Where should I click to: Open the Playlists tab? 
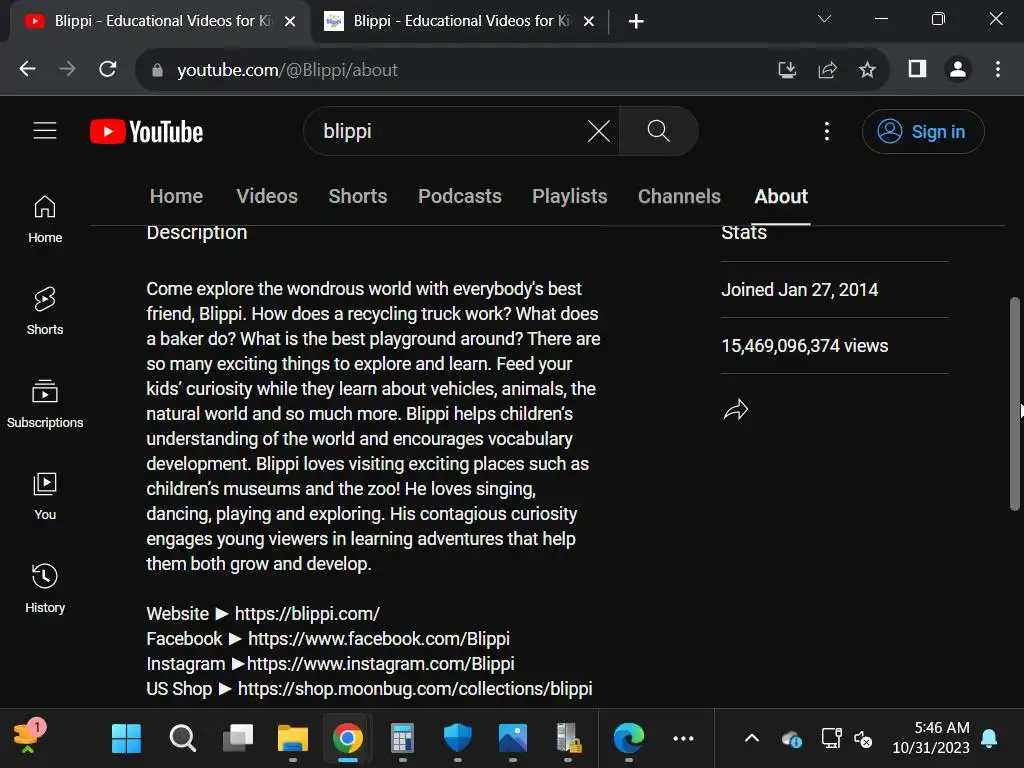(x=569, y=197)
